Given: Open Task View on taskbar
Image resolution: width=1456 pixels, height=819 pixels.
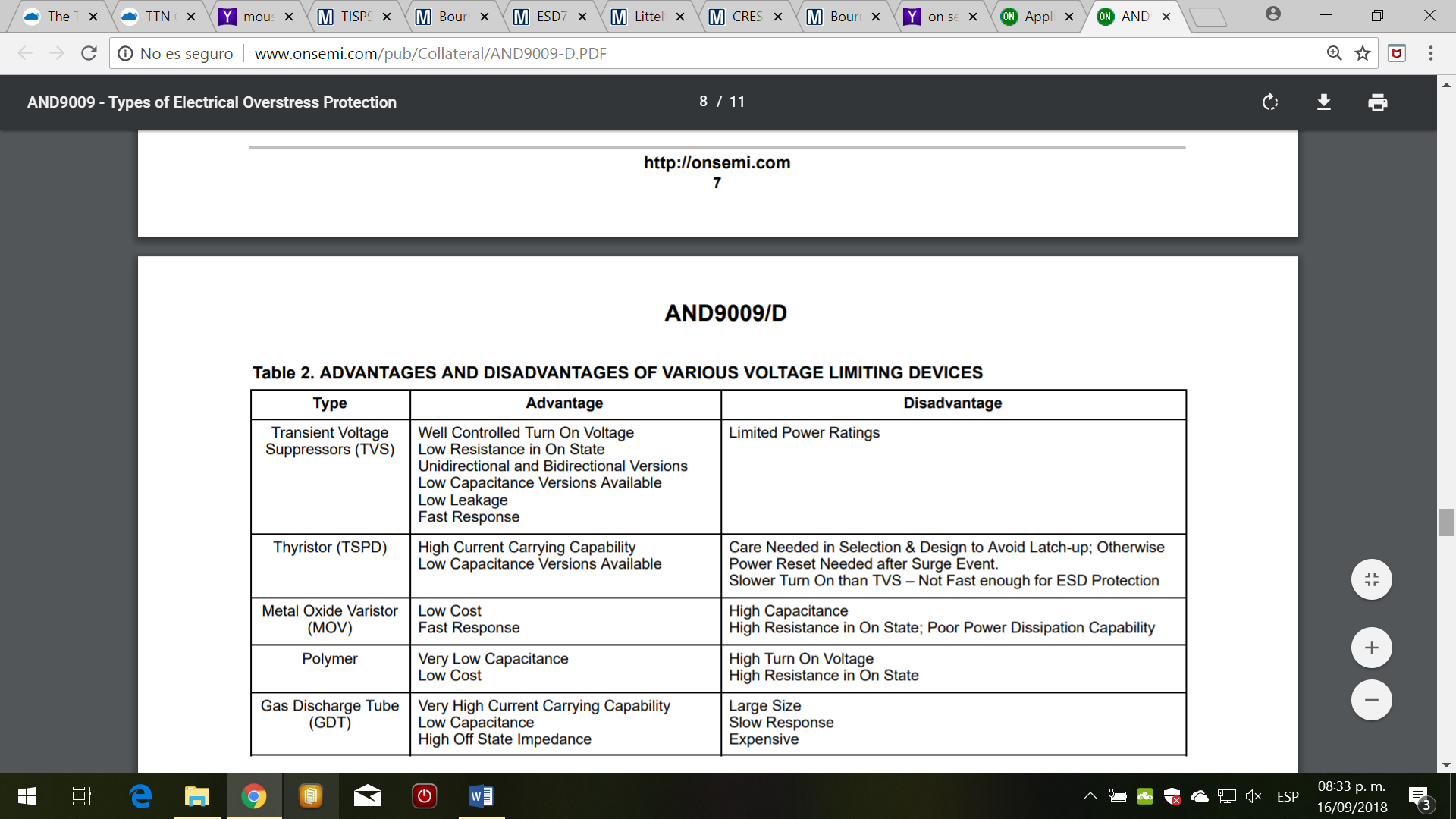Looking at the screenshot, I should coord(82,796).
